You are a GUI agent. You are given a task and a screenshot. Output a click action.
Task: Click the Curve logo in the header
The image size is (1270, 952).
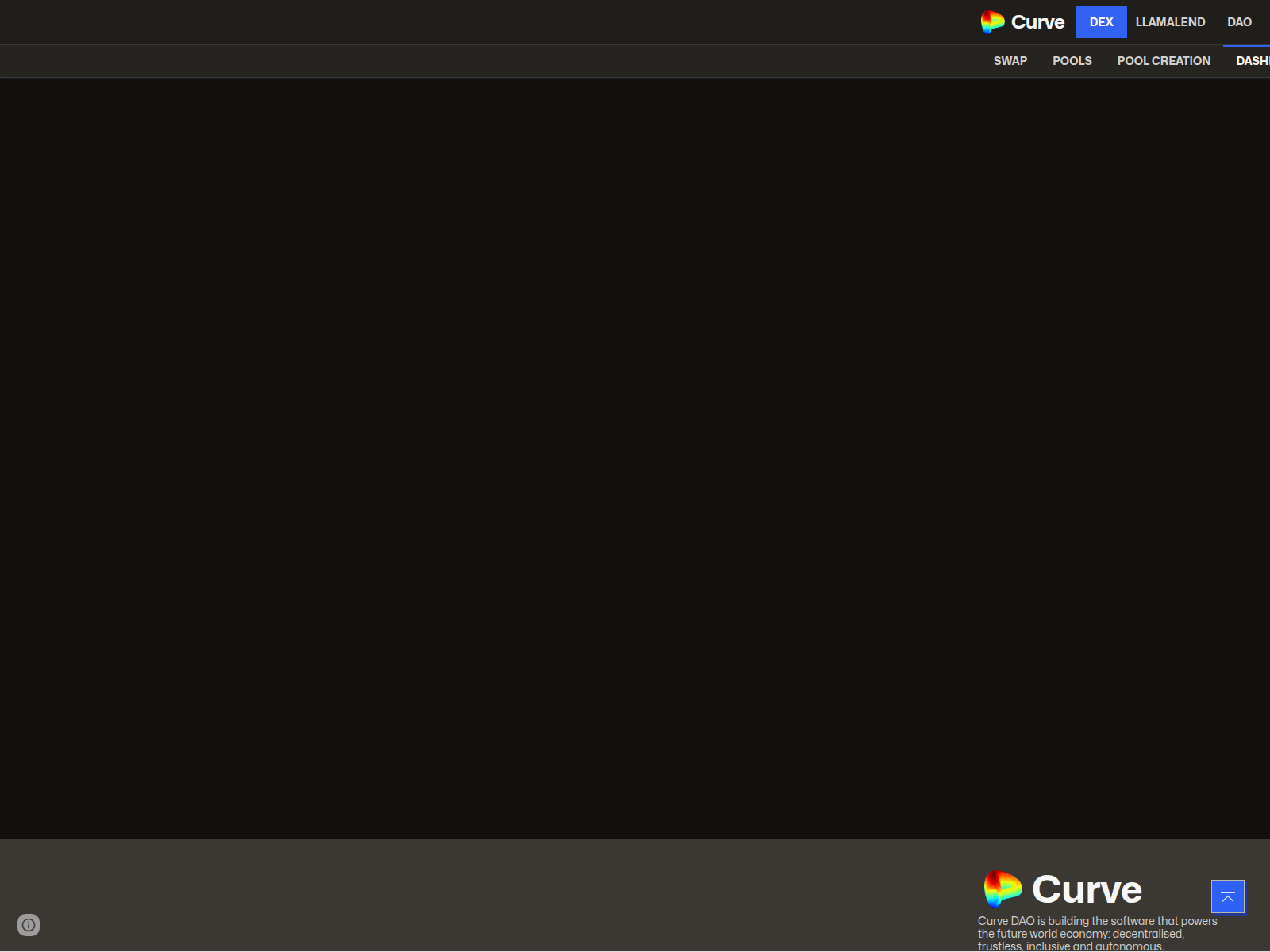(x=1022, y=22)
